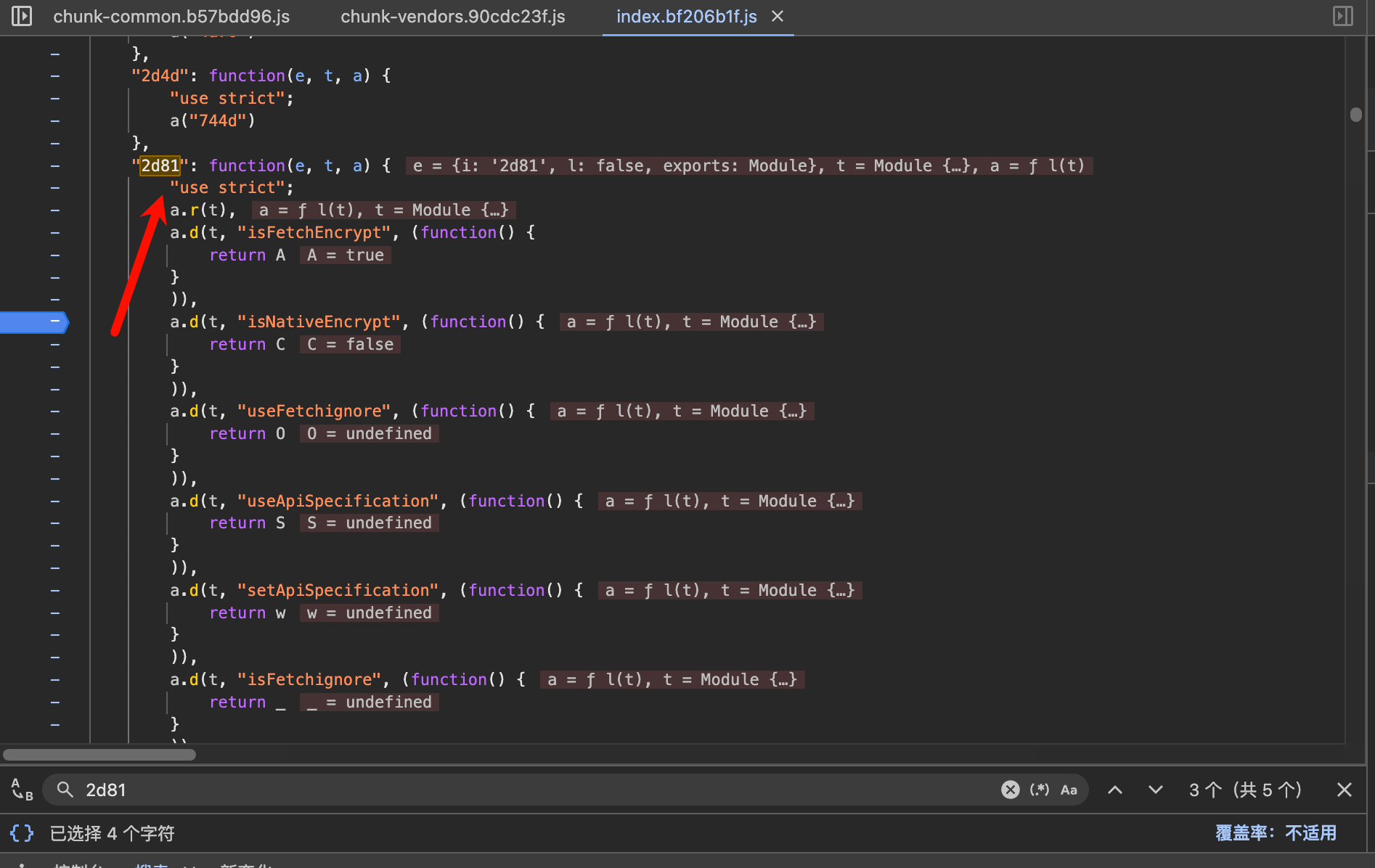This screenshot has height=868, width=1375.
Task: Click the inline value _ = undefined
Action: pos(370,703)
